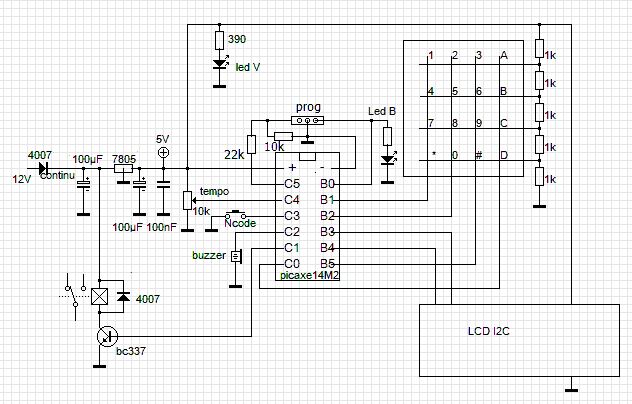Screen dimensions: 632x404
Task: Select the 12V input label
Action: pyautogui.click(x=22, y=179)
